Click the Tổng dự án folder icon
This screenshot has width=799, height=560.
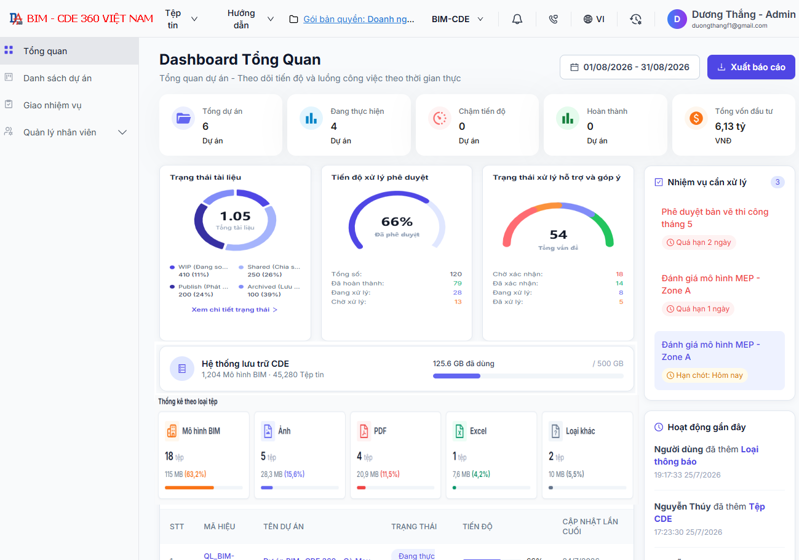coord(183,119)
